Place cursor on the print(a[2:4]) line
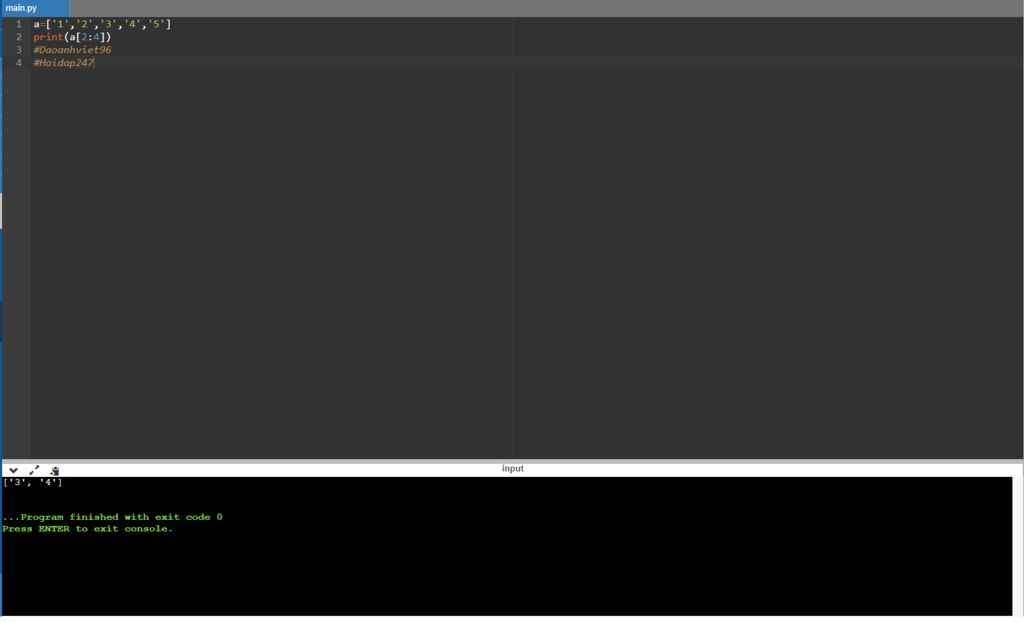The height and width of the screenshot is (622, 1024). [x=72, y=37]
